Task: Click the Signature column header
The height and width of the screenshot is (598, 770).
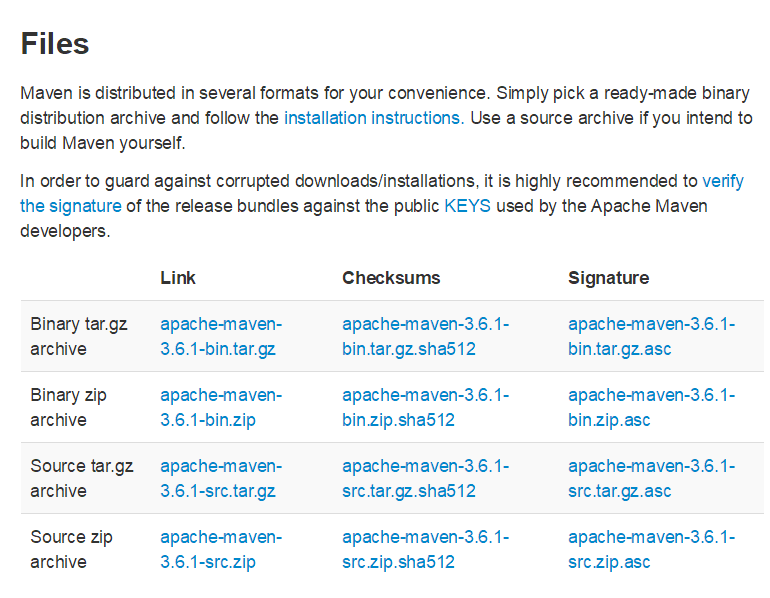Action: [x=608, y=278]
